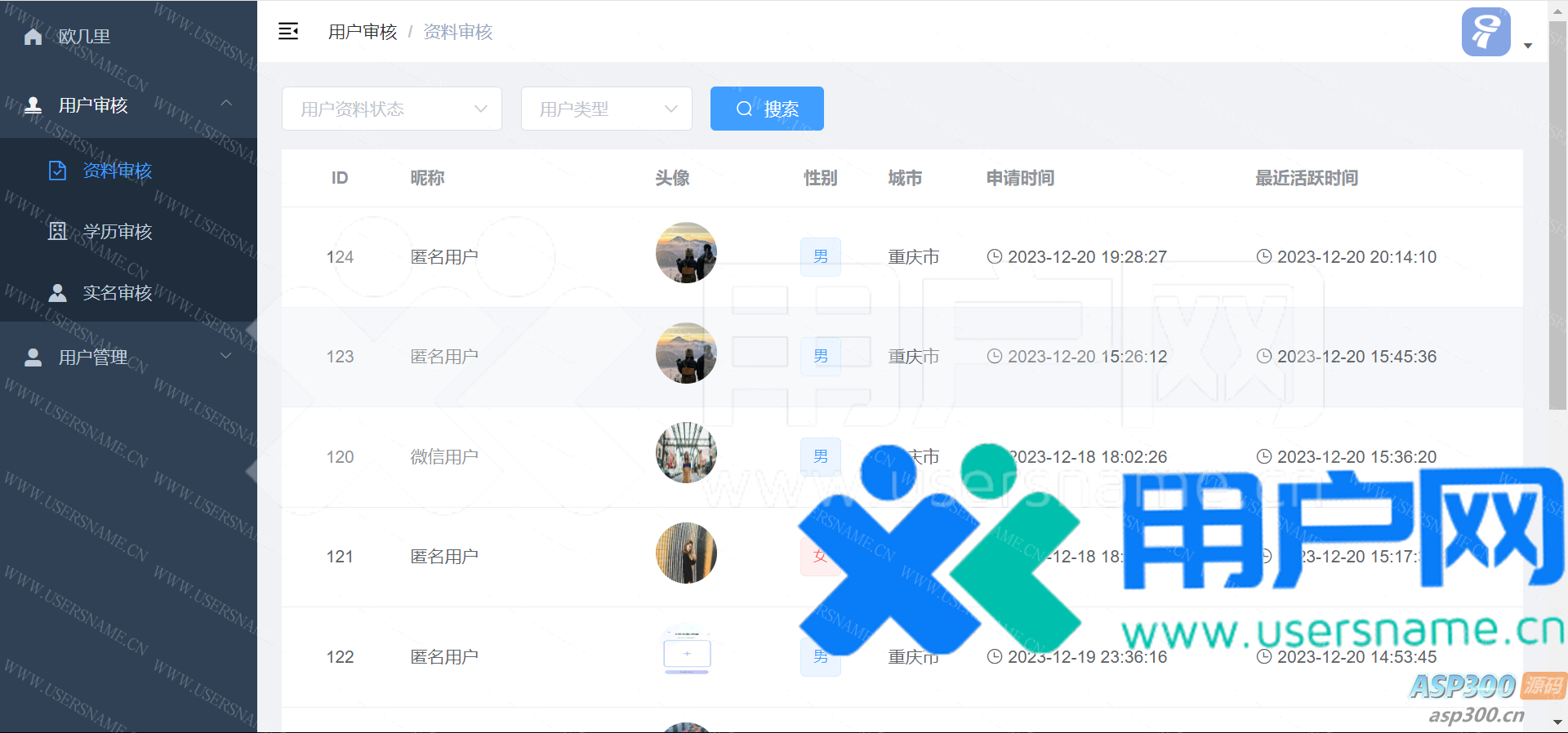Click the 实名审核 person icon
The image size is (1568, 733).
[58, 293]
